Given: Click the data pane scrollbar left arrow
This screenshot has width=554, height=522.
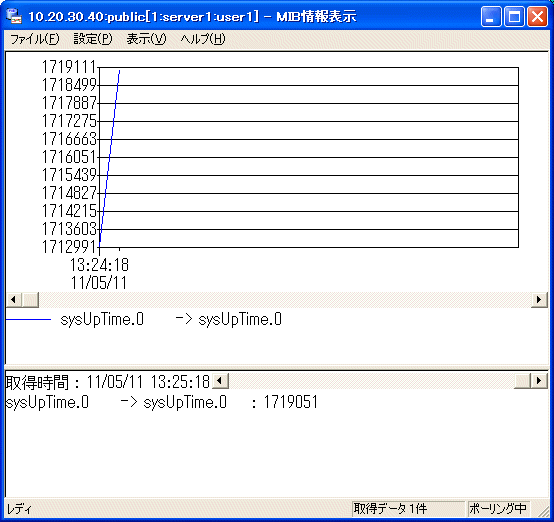Looking at the screenshot, I should point(219,381).
